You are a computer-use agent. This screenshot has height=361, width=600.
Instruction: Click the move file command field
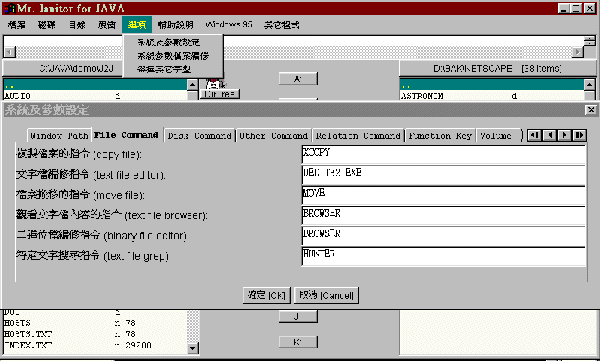click(x=443, y=195)
